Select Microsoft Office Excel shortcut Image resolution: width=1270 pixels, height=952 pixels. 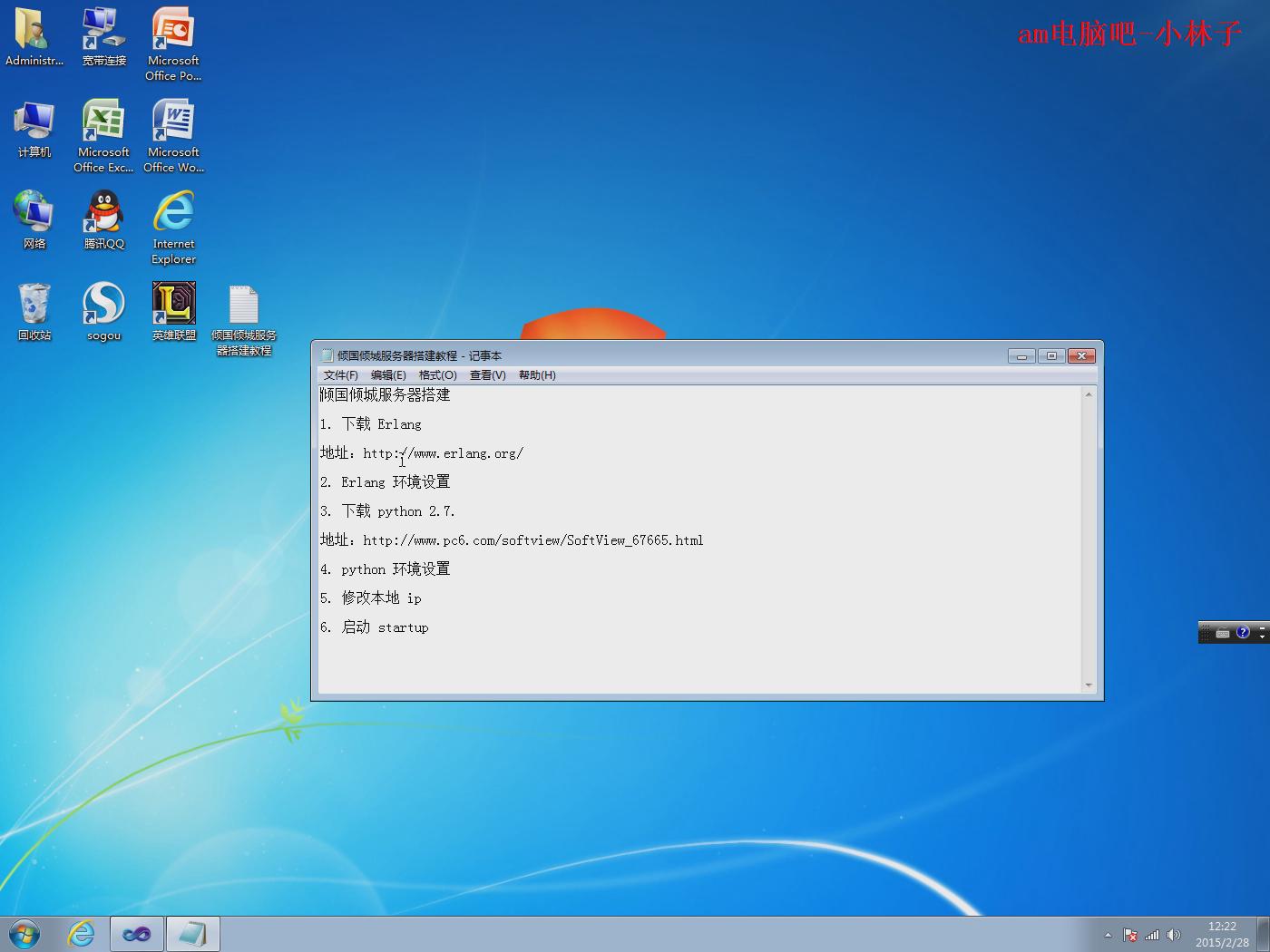pyautogui.click(x=103, y=121)
